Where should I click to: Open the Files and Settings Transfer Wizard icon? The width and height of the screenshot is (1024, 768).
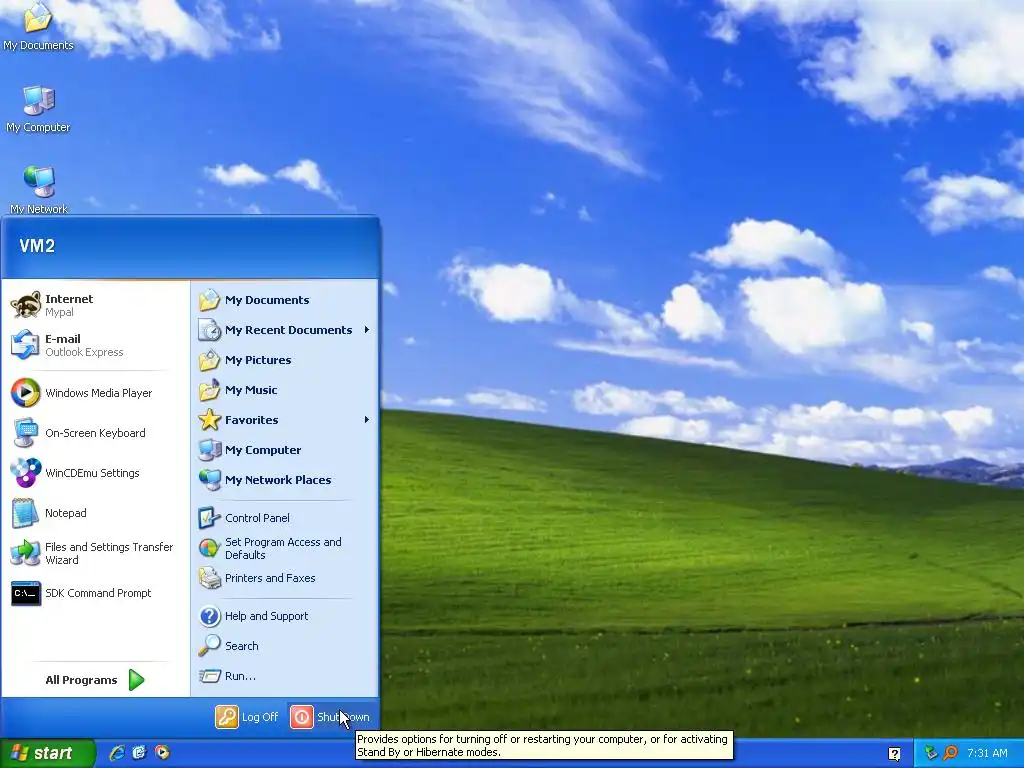click(25, 552)
